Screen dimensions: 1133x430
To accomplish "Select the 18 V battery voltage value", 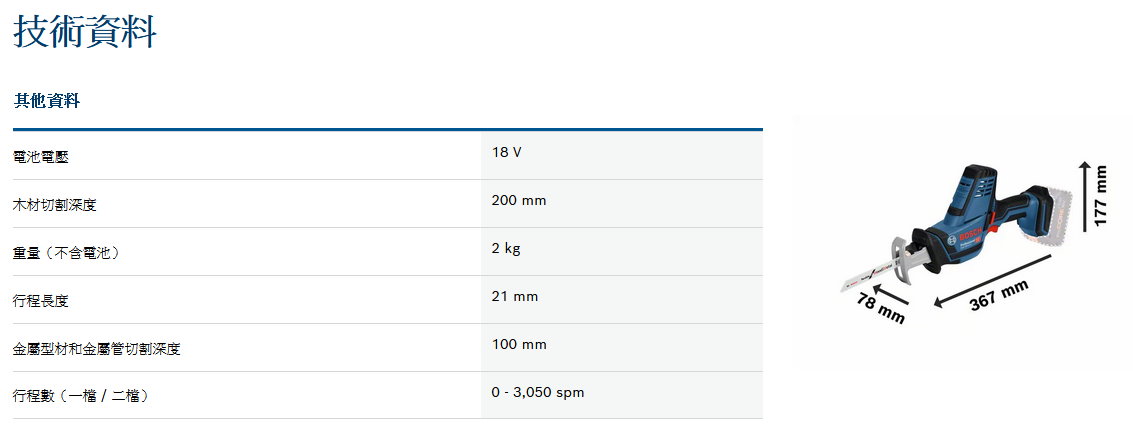I will (507, 153).
